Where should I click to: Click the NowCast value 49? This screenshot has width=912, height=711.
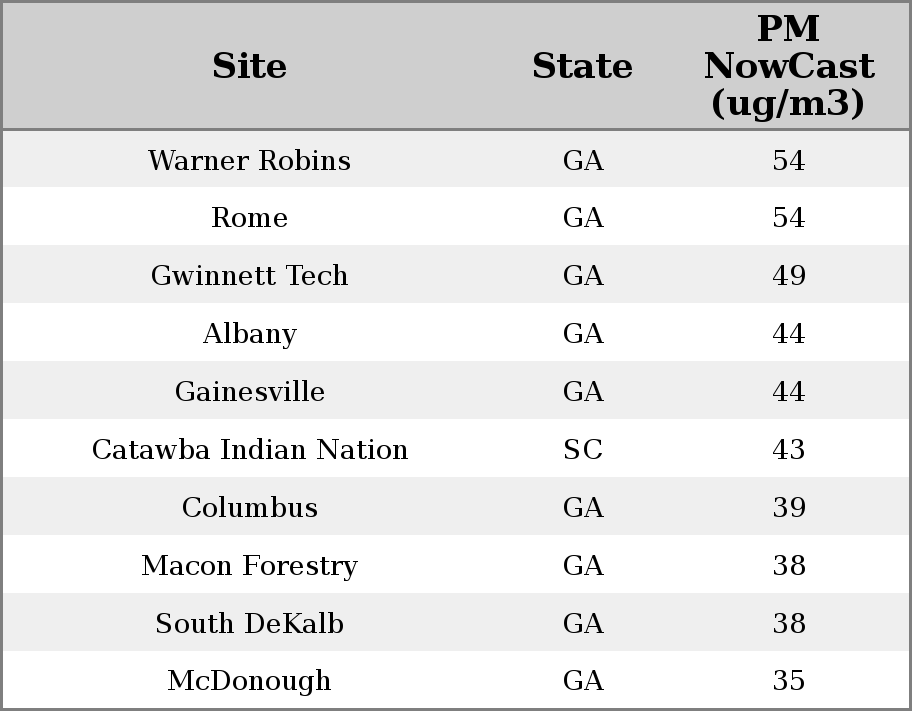(x=788, y=276)
